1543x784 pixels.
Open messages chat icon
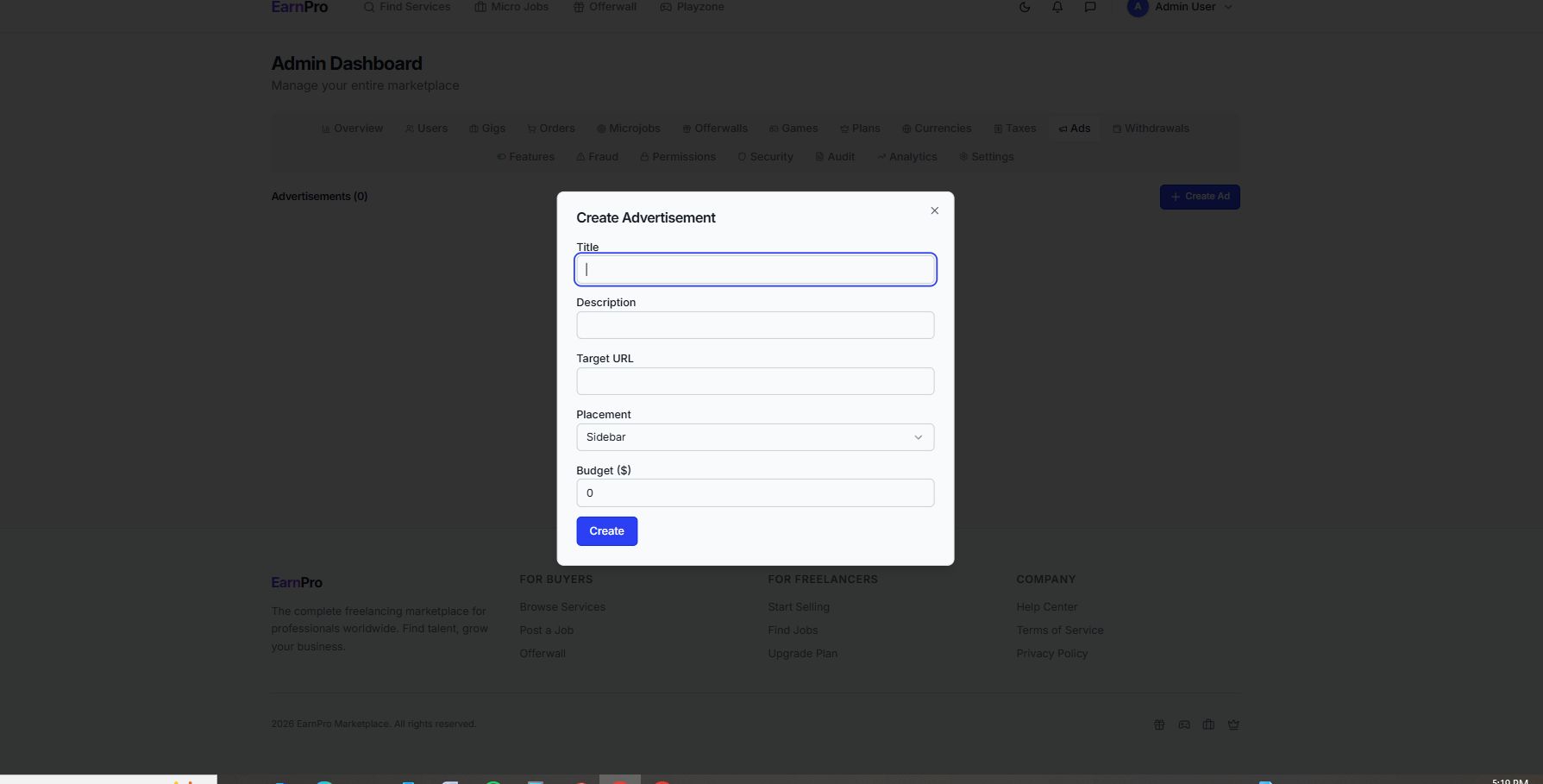[x=1090, y=7]
